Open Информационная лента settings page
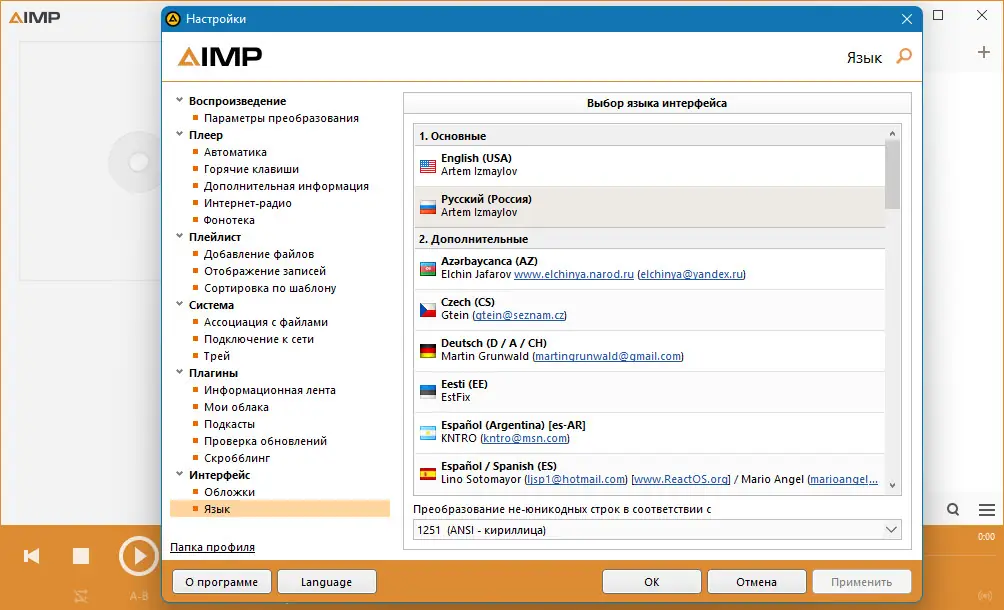This screenshot has width=1004, height=610. coord(270,390)
